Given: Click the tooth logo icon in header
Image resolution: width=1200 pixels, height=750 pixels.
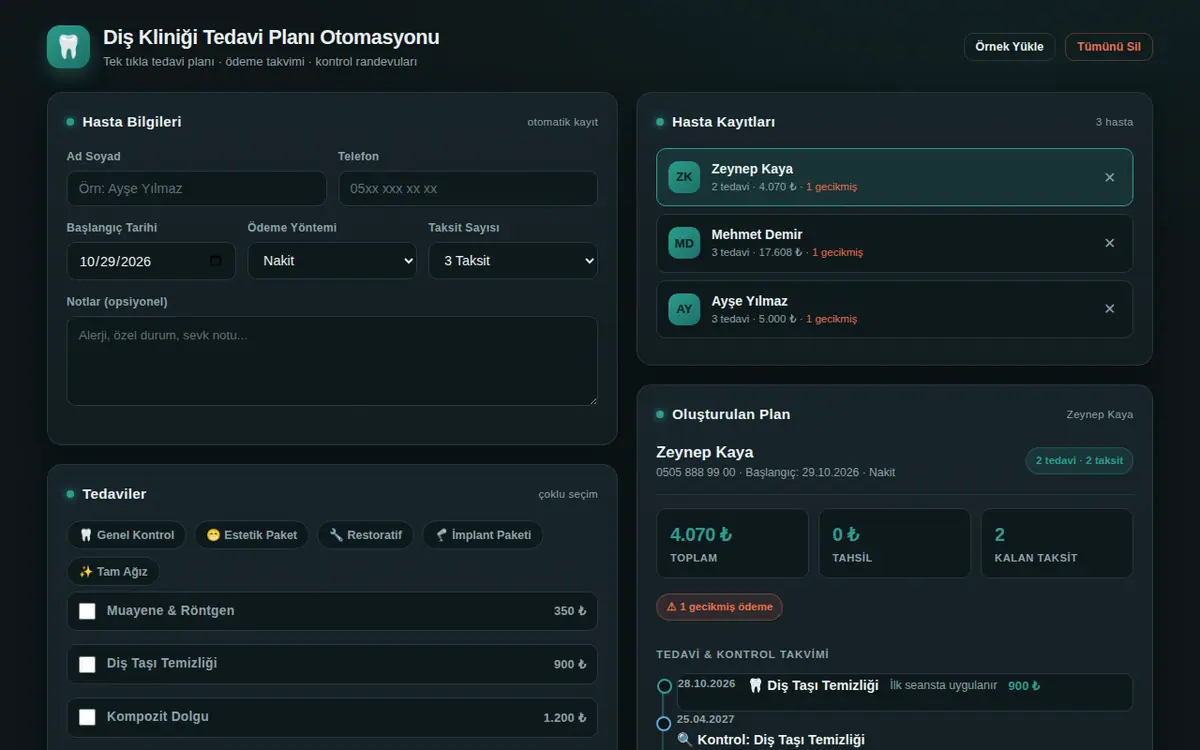Looking at the screenshot, I should click(68, 47).
